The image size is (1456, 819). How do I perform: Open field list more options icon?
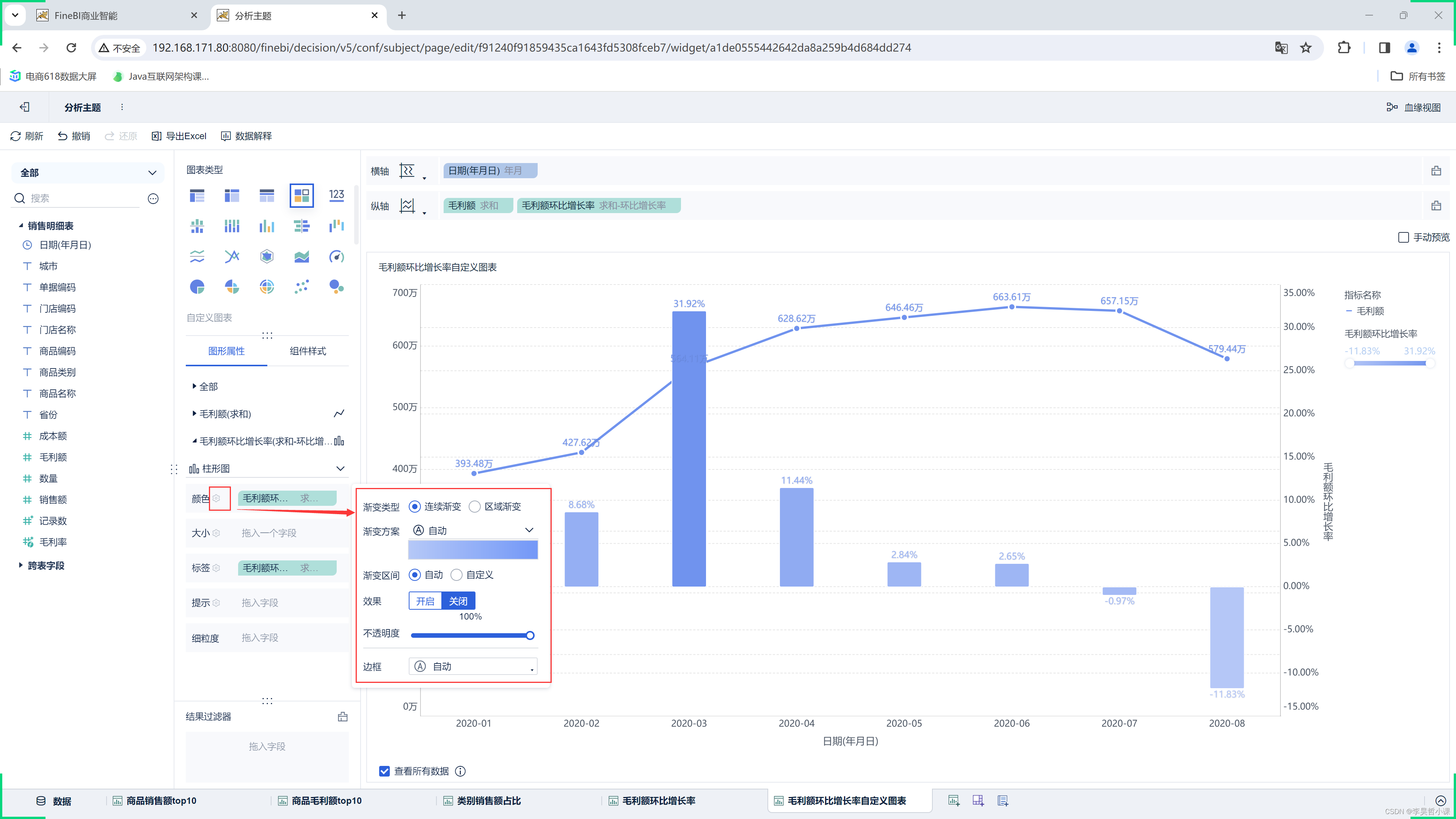153,198
